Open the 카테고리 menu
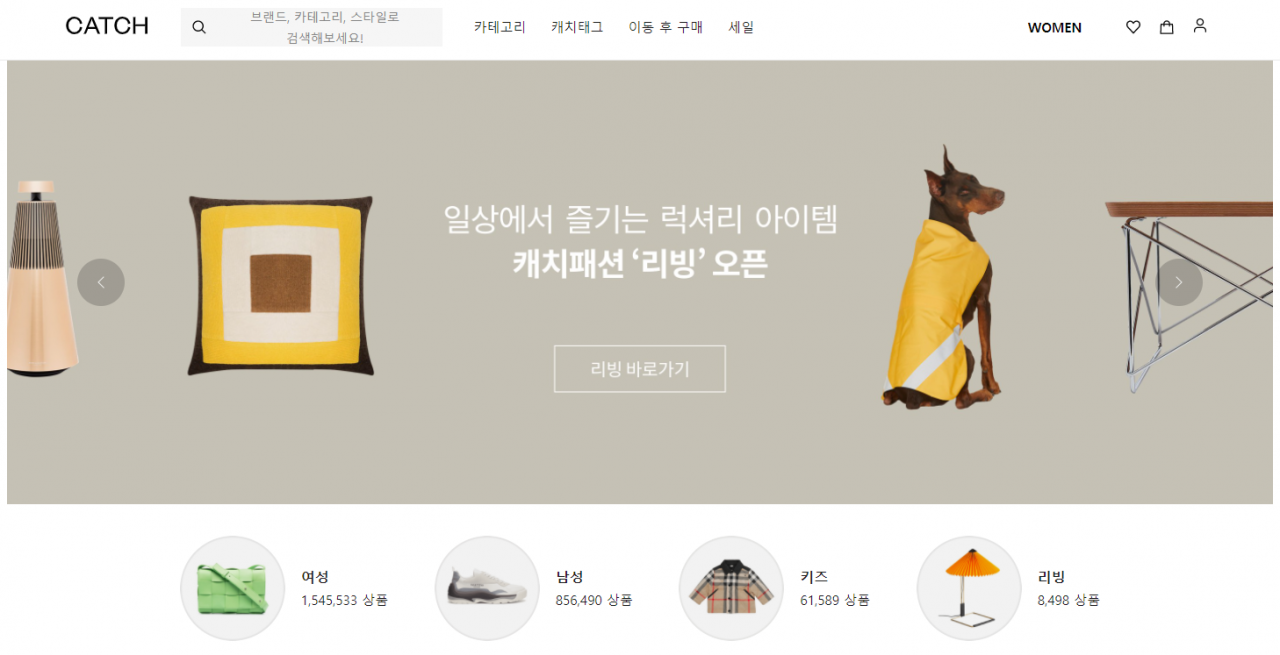 click(500, 27)
